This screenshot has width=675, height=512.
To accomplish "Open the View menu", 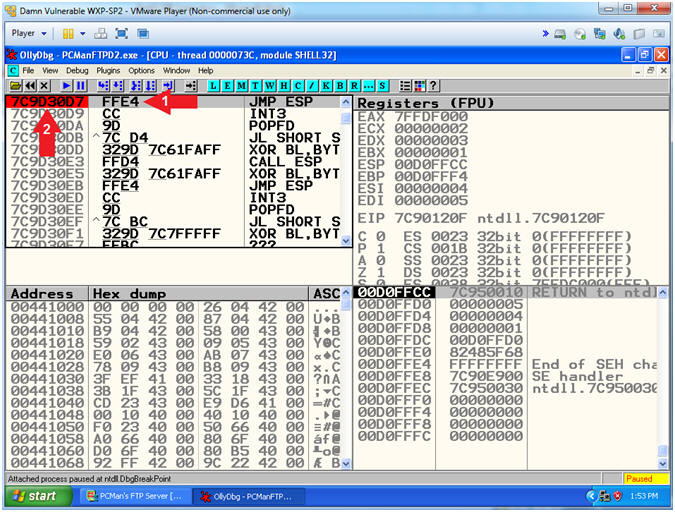I will pyautogui.click(x=50, y=71).
